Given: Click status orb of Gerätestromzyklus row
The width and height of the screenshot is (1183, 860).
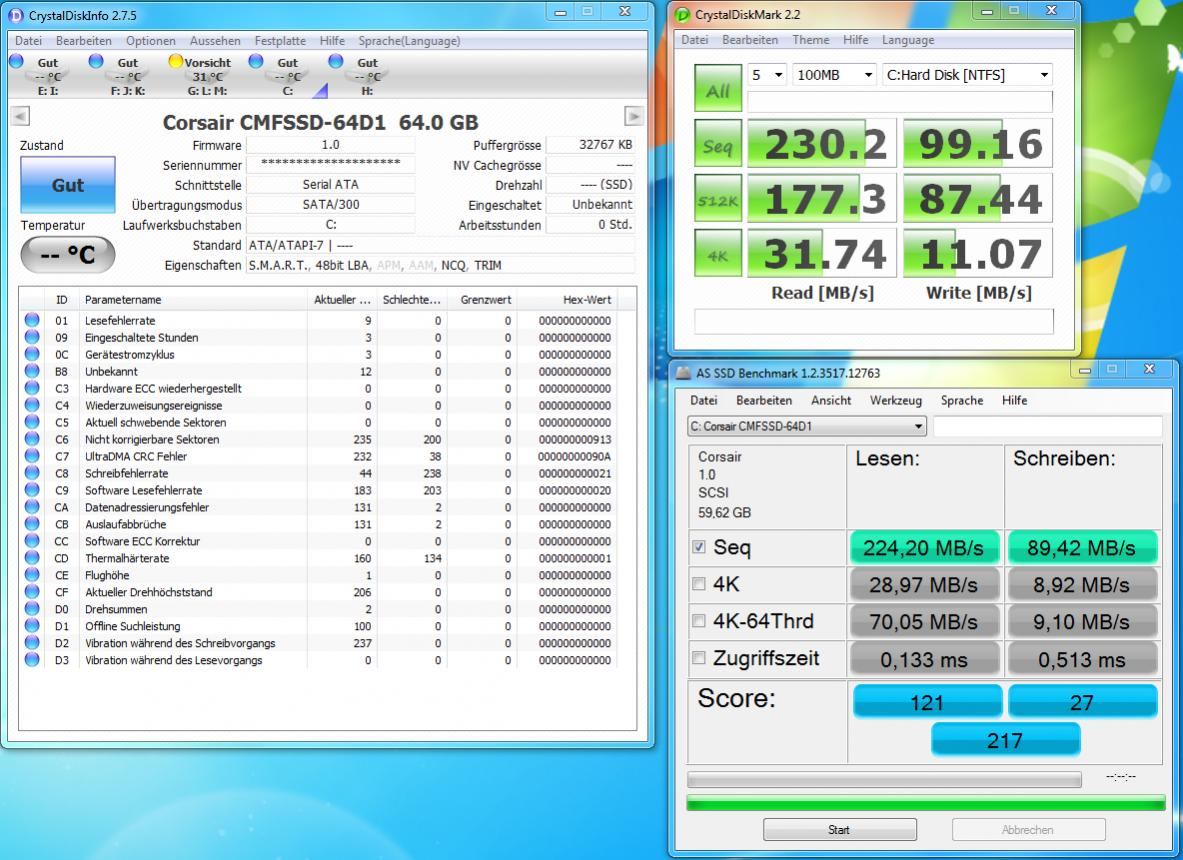Looking at the screenshot, I should 32,354.
